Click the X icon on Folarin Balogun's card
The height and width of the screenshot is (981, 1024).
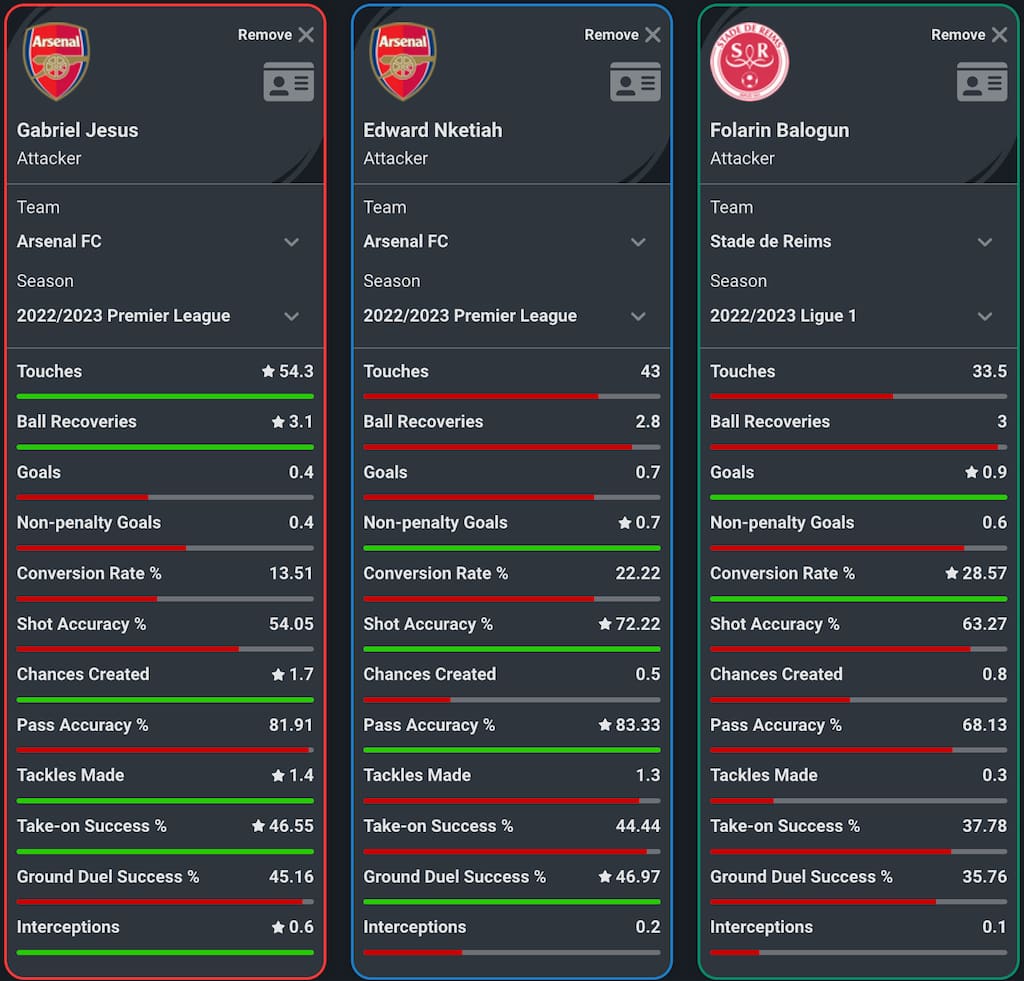(x=999, y=35)
